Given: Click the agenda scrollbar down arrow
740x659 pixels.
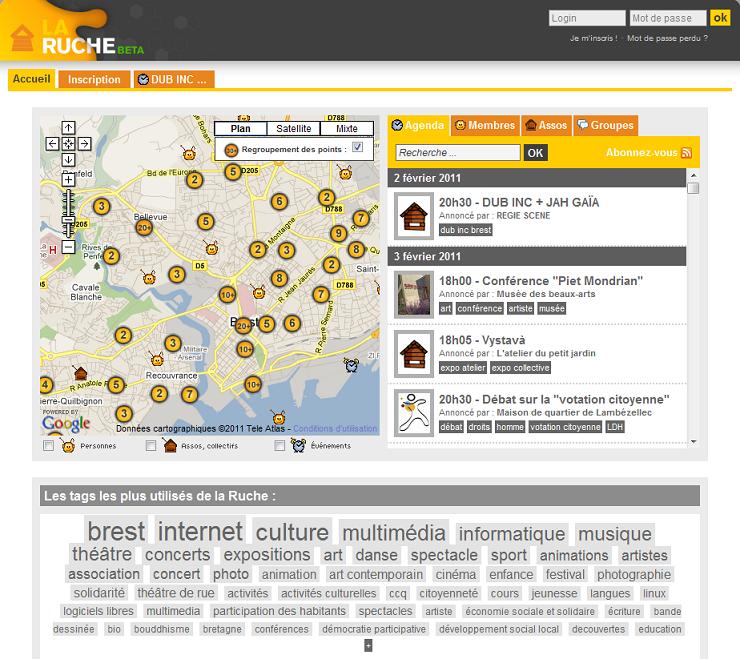Looking at the screenshot, I should pos(693,441).
